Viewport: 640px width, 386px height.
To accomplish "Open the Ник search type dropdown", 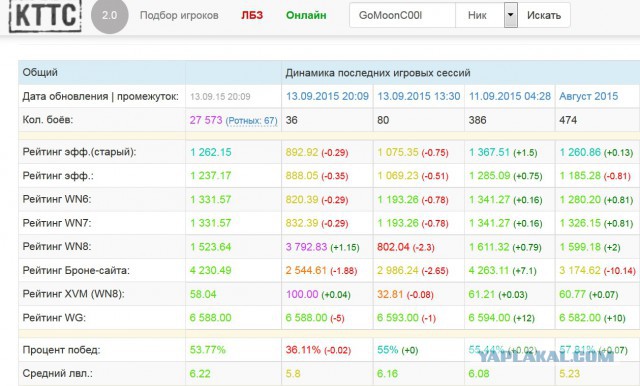I will [487, 16].
